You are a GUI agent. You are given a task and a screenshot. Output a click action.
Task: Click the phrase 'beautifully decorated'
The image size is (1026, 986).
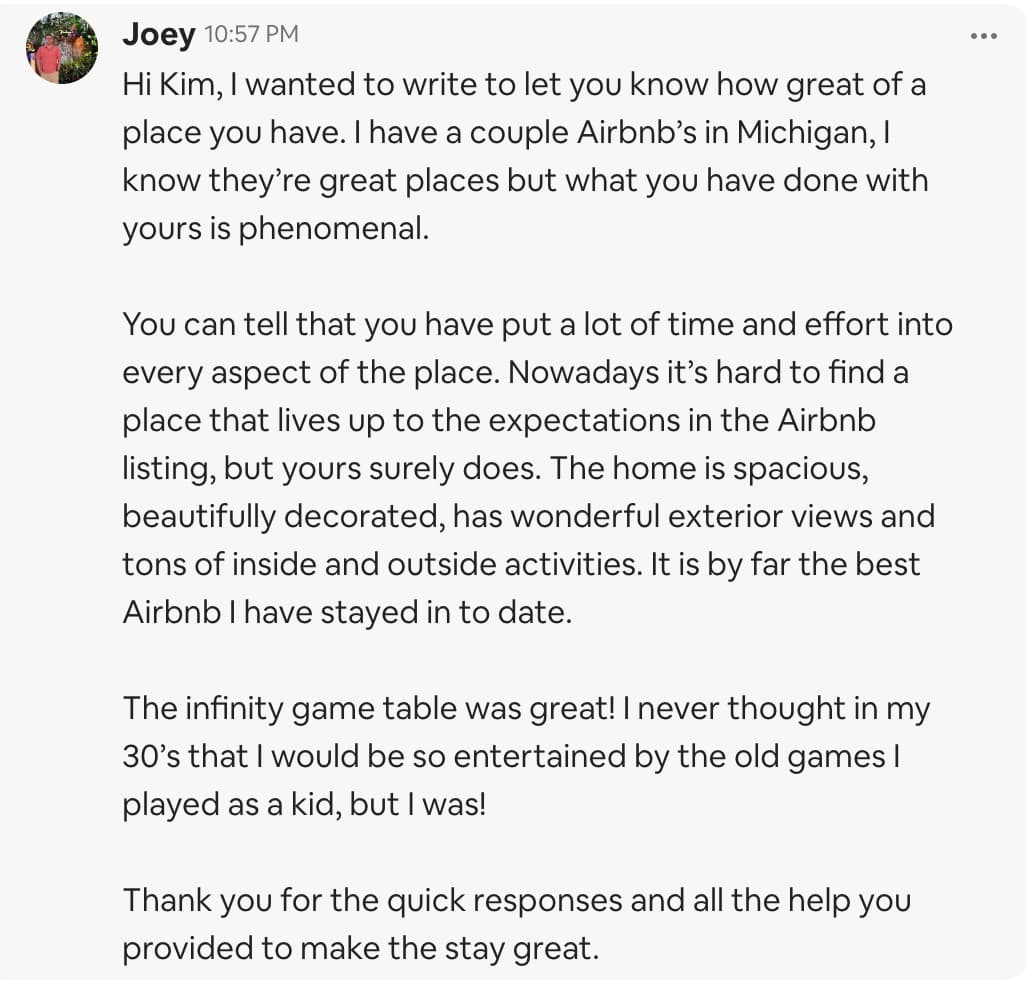click(x=281, y=517)
